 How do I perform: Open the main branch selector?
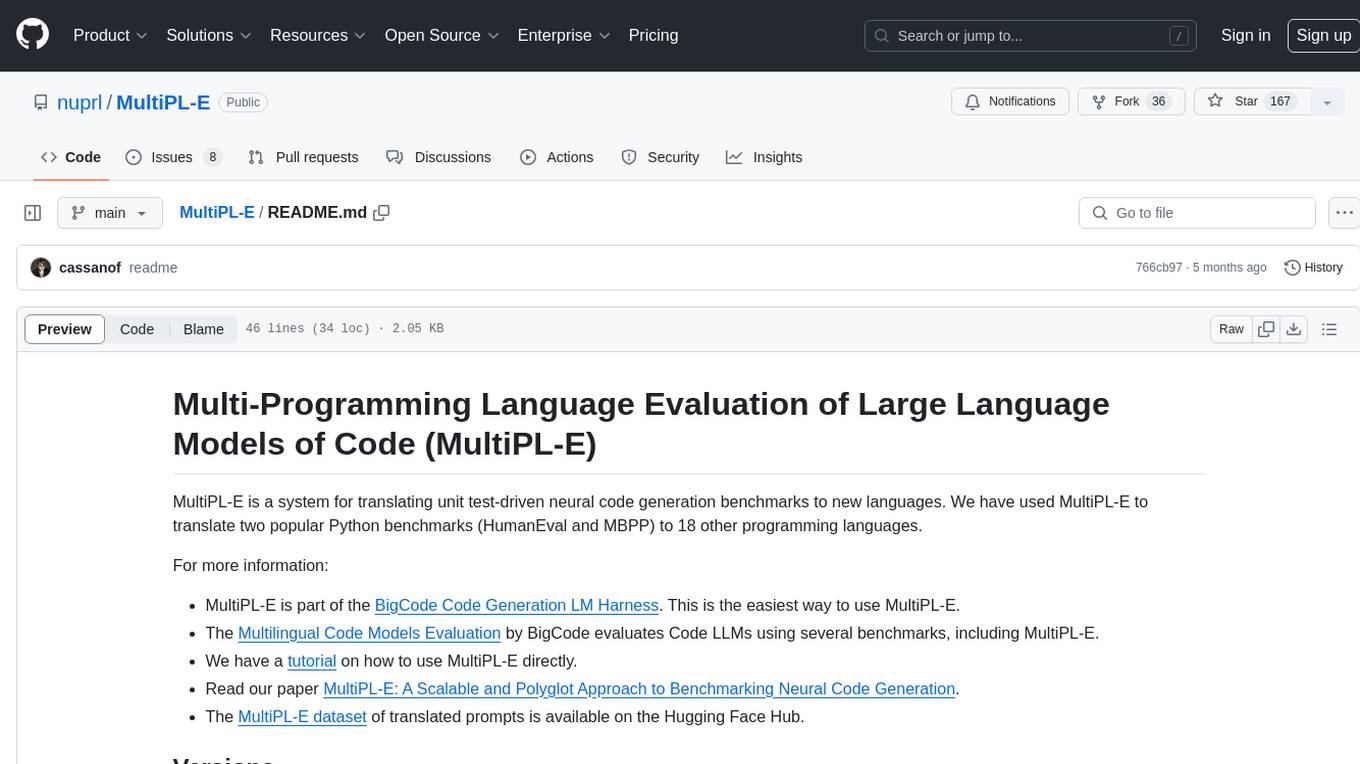coord(110,213)
